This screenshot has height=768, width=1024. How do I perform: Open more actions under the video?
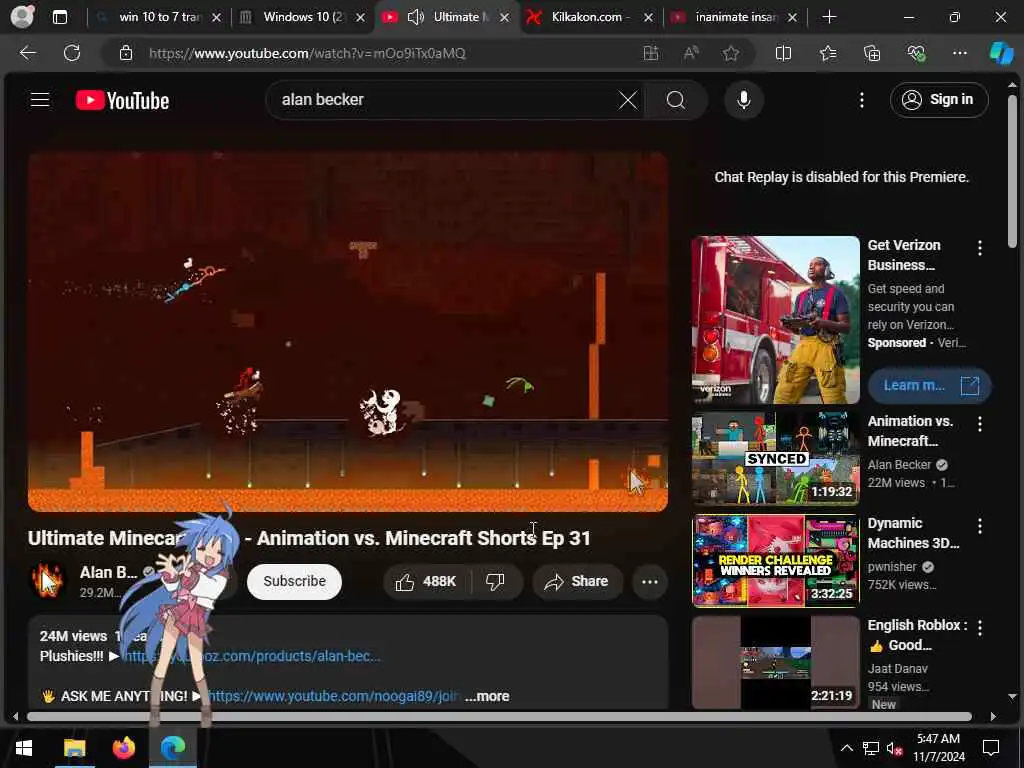(650, 581)
